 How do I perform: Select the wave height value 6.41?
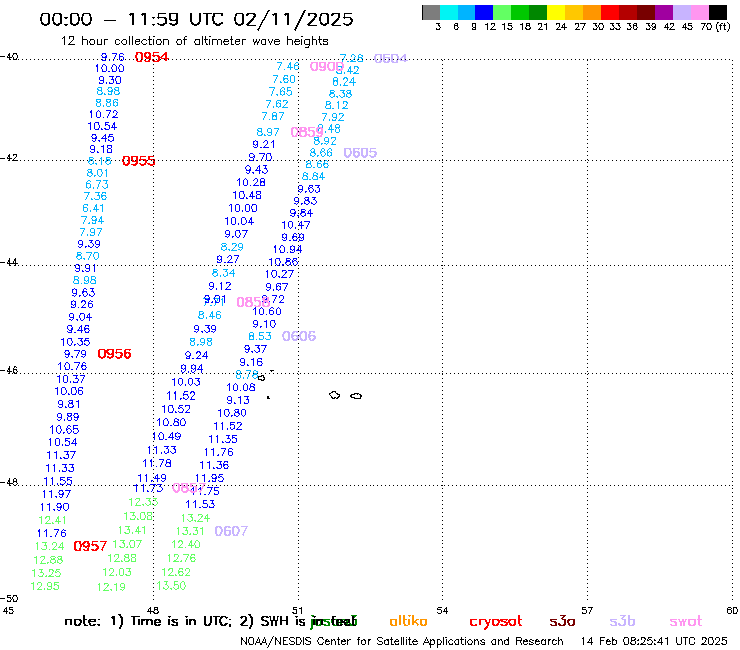pyautogui.click(x=93, y=208)
